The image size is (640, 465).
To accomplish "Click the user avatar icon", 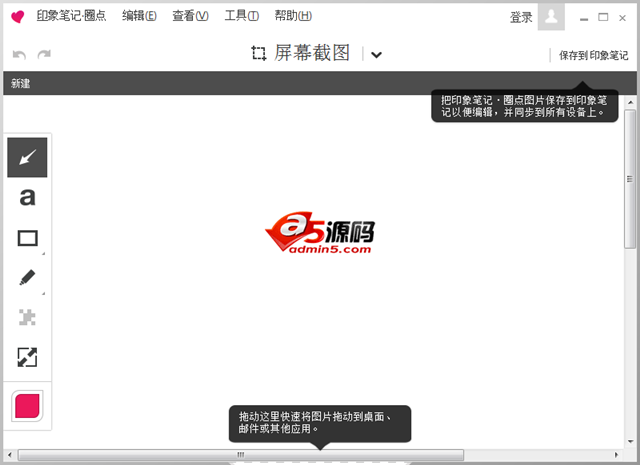I will pos(551,17).
